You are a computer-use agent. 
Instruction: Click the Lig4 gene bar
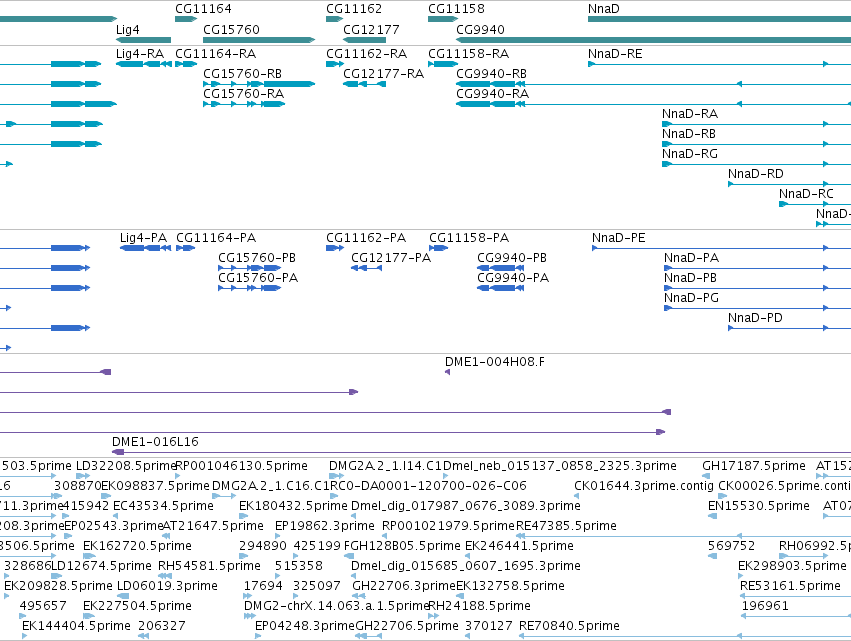pyautogui.click(x=143, y=40)
